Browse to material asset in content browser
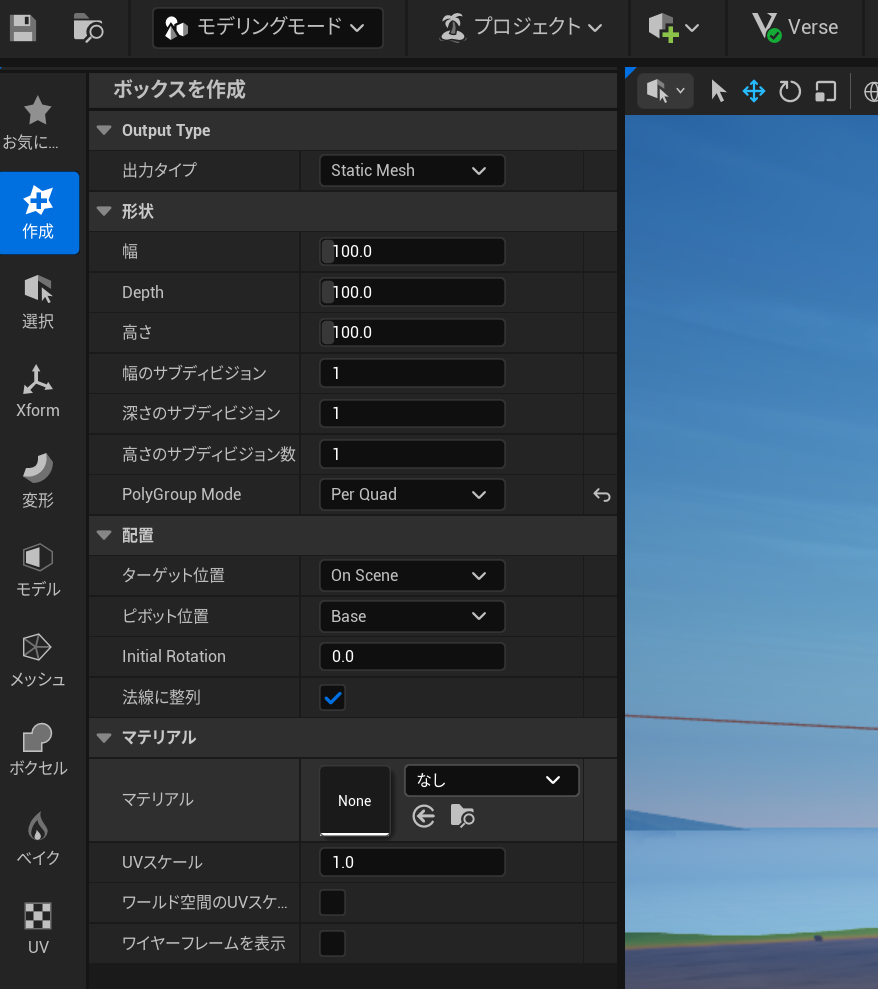This screenshot has width=878, height=989. pyautogui.click(x=462, y=817)
